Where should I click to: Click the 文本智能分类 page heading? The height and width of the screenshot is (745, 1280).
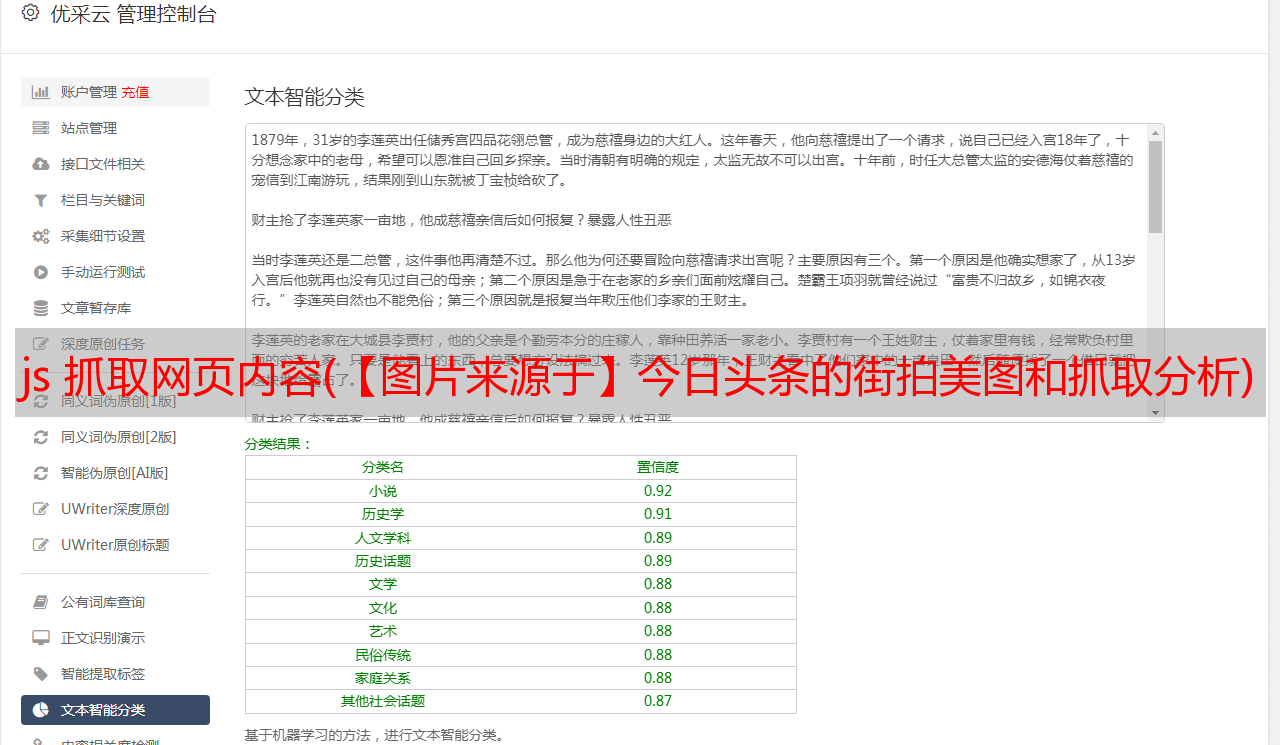pyautogui.click(x=304, y=97)
